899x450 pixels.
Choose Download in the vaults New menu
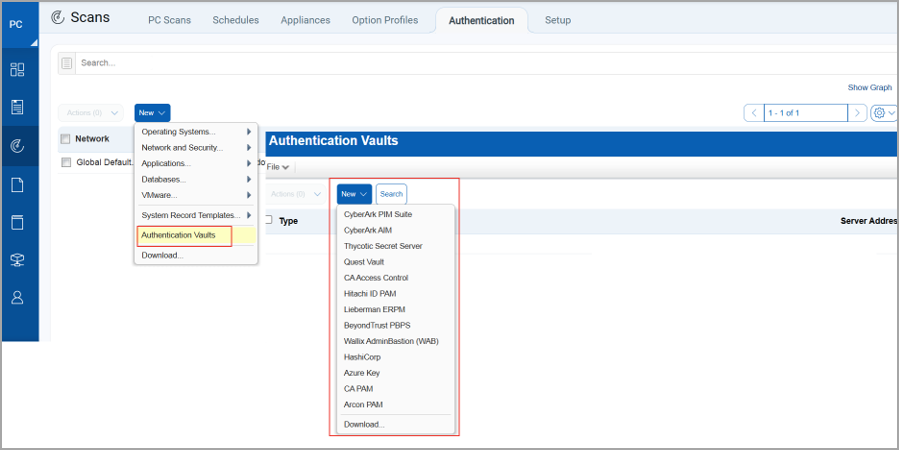[x=395, y=425]
